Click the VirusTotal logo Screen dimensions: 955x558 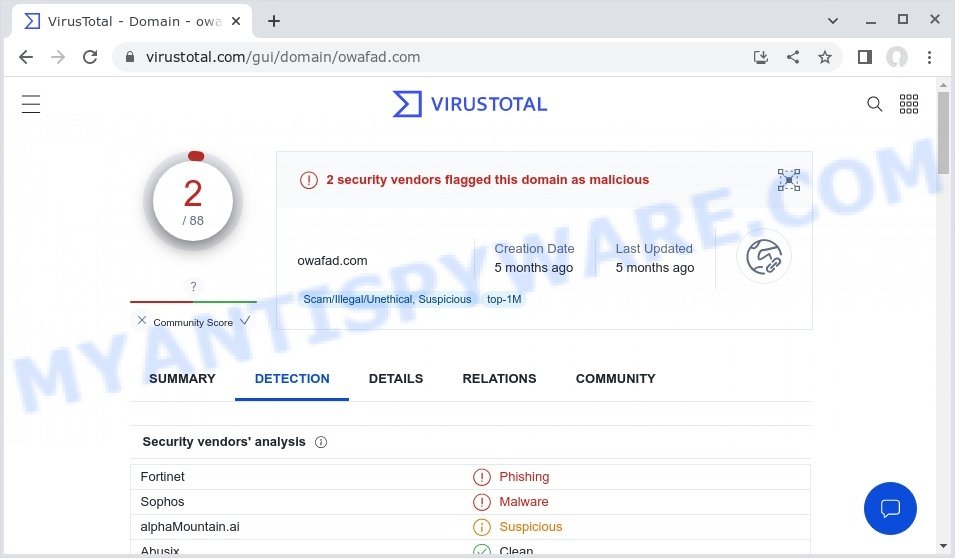(x=470, y=104)
